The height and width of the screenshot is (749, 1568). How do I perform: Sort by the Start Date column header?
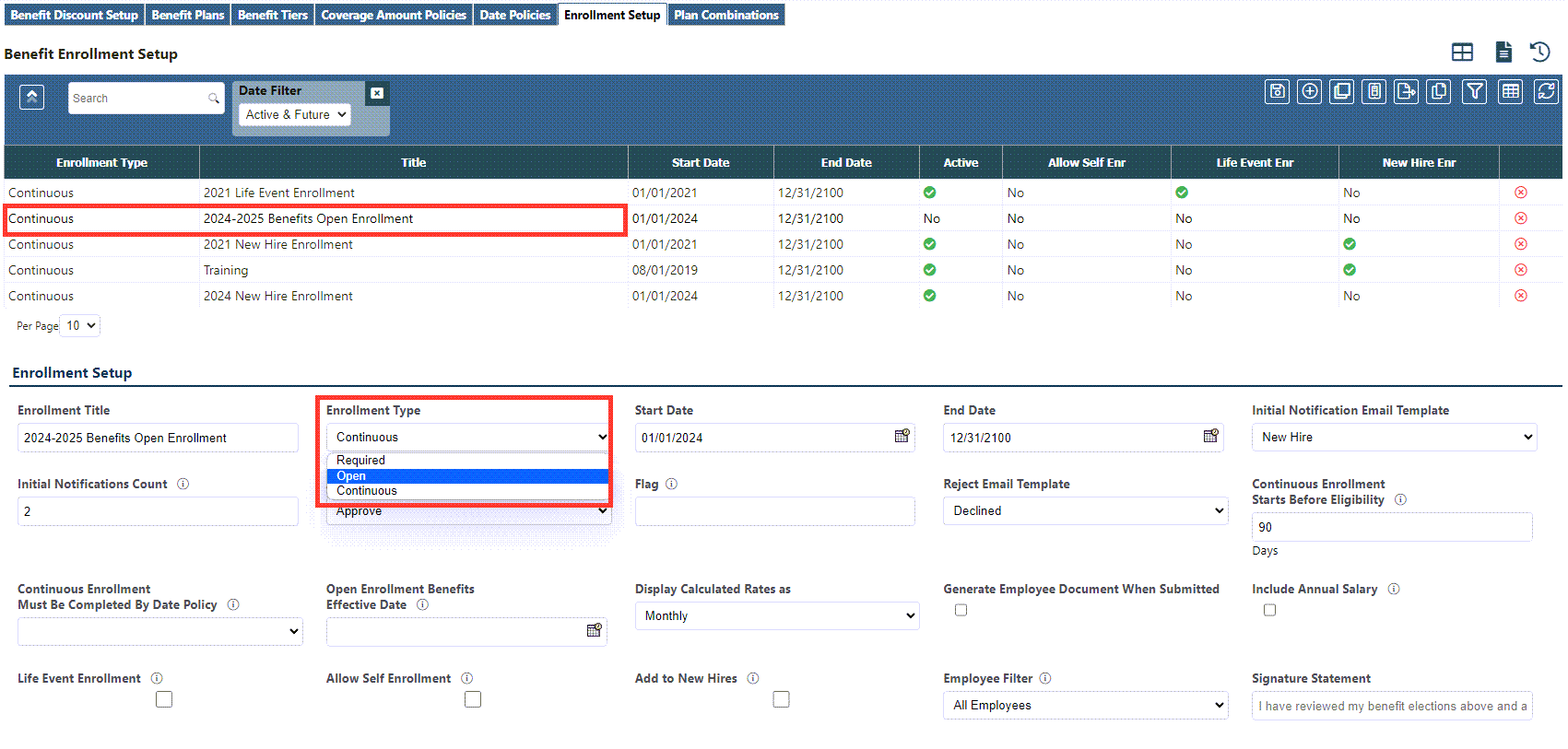click(x=701, y=162)
